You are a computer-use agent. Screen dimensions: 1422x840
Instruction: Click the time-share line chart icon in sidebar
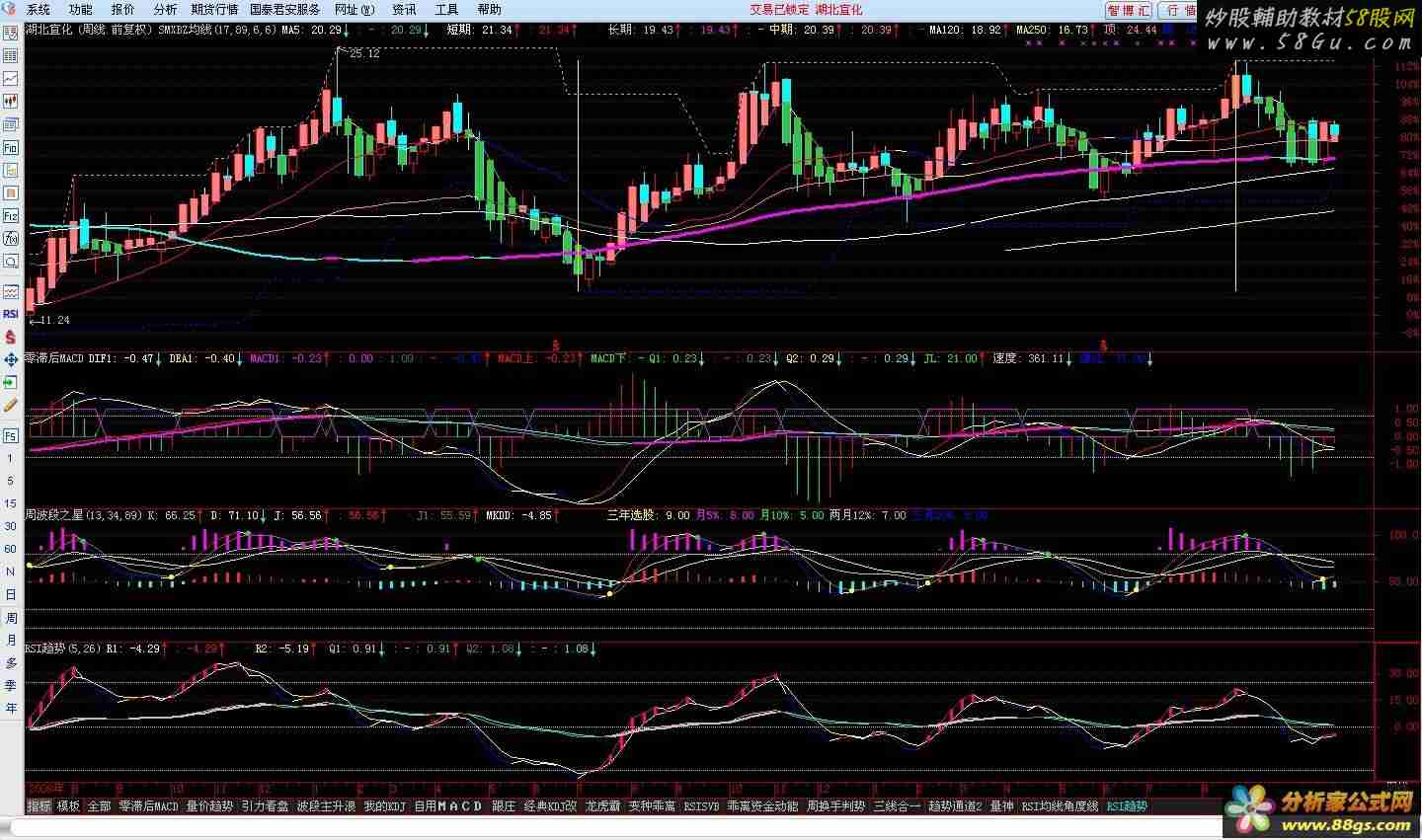click(x=11, y=78)
